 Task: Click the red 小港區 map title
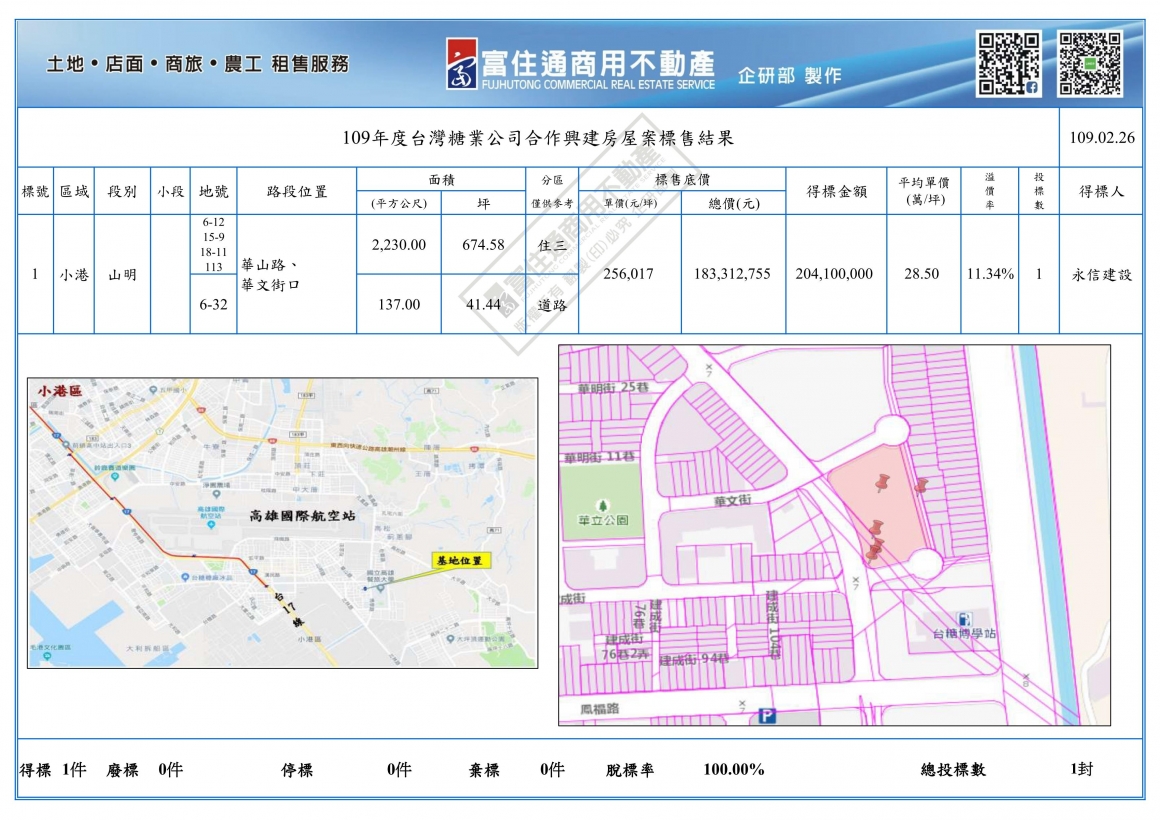pos(60,390)
